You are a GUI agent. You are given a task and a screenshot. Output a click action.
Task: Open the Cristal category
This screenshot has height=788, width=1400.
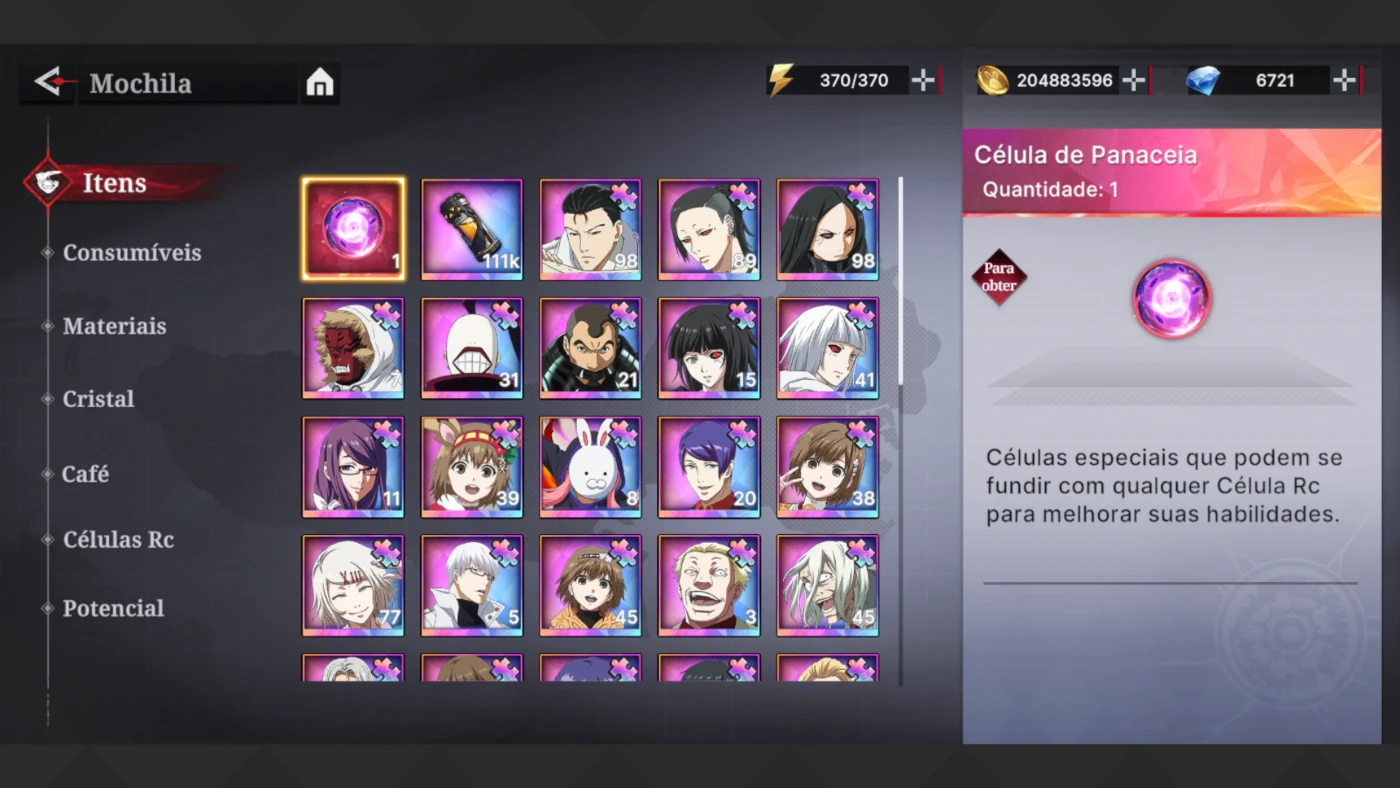[98, 399]
